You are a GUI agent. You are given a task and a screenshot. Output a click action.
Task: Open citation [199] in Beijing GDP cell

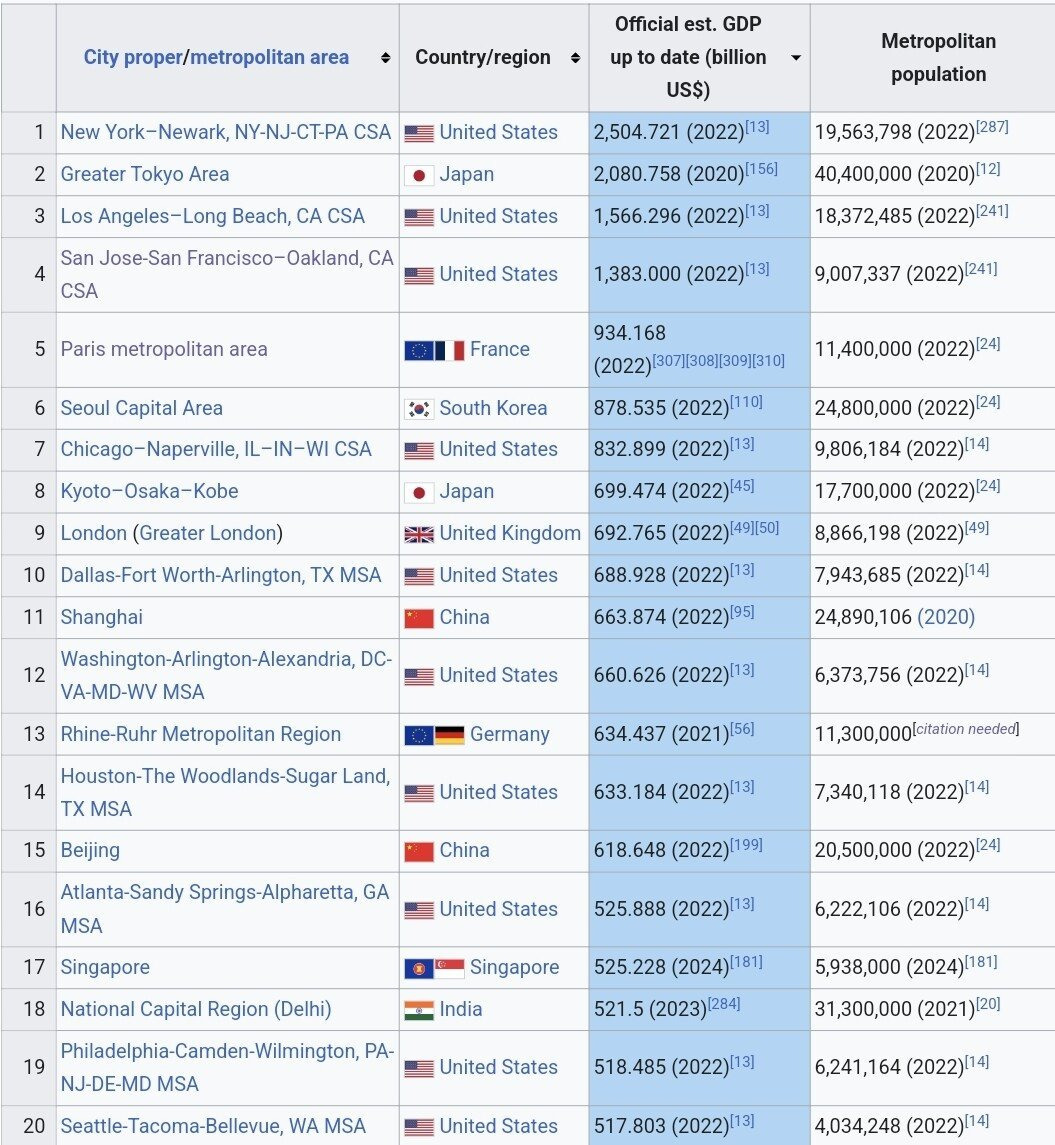coord(746,846)
